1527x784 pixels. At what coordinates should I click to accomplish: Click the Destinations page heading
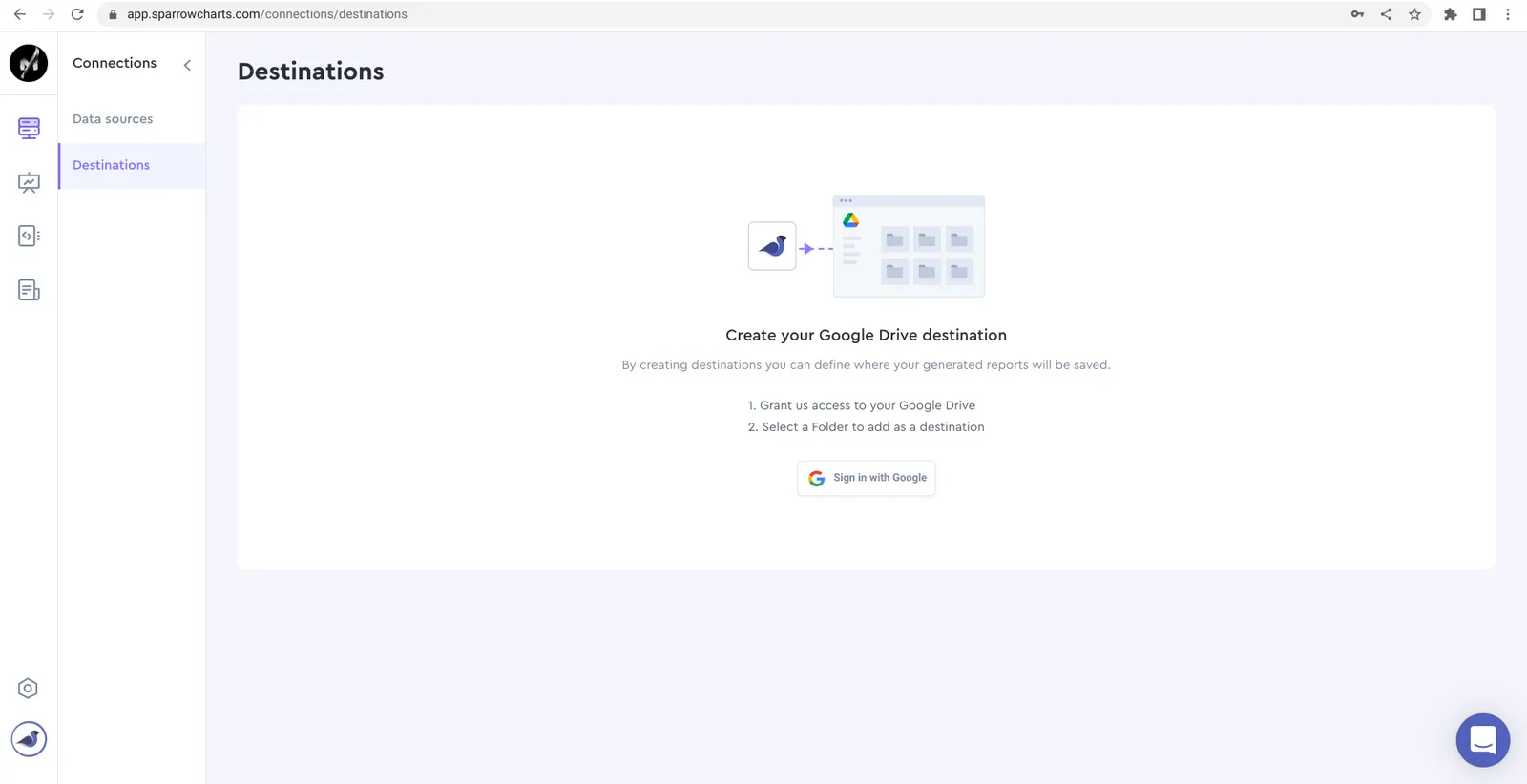(310, 72)
